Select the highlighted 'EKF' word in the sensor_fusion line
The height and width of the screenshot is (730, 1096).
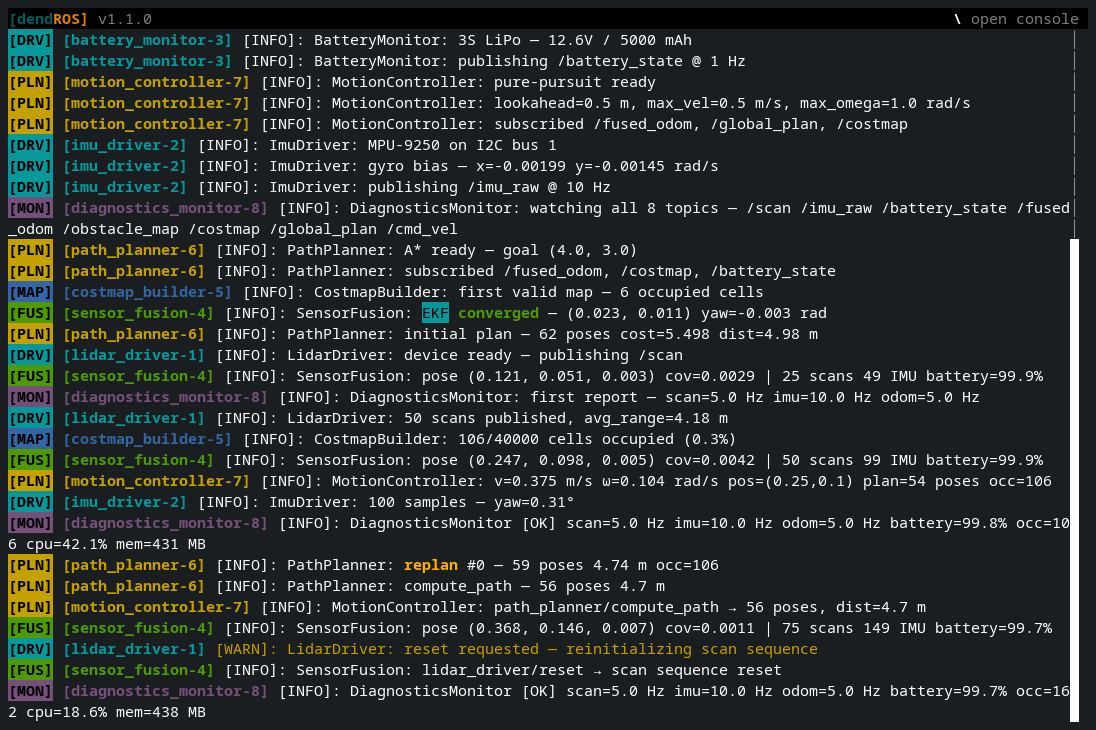point(435,313)
